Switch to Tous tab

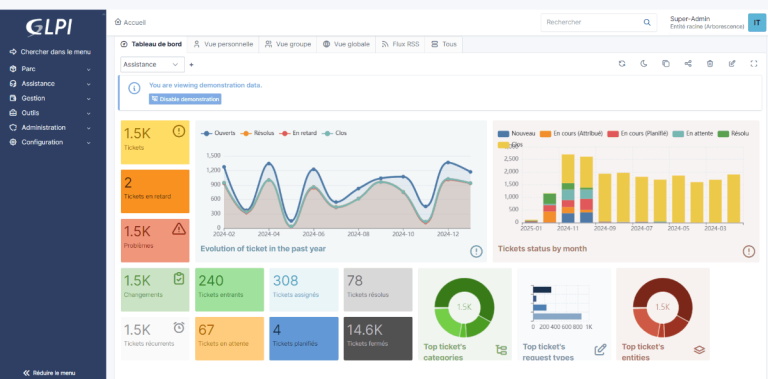pos(444,44)
